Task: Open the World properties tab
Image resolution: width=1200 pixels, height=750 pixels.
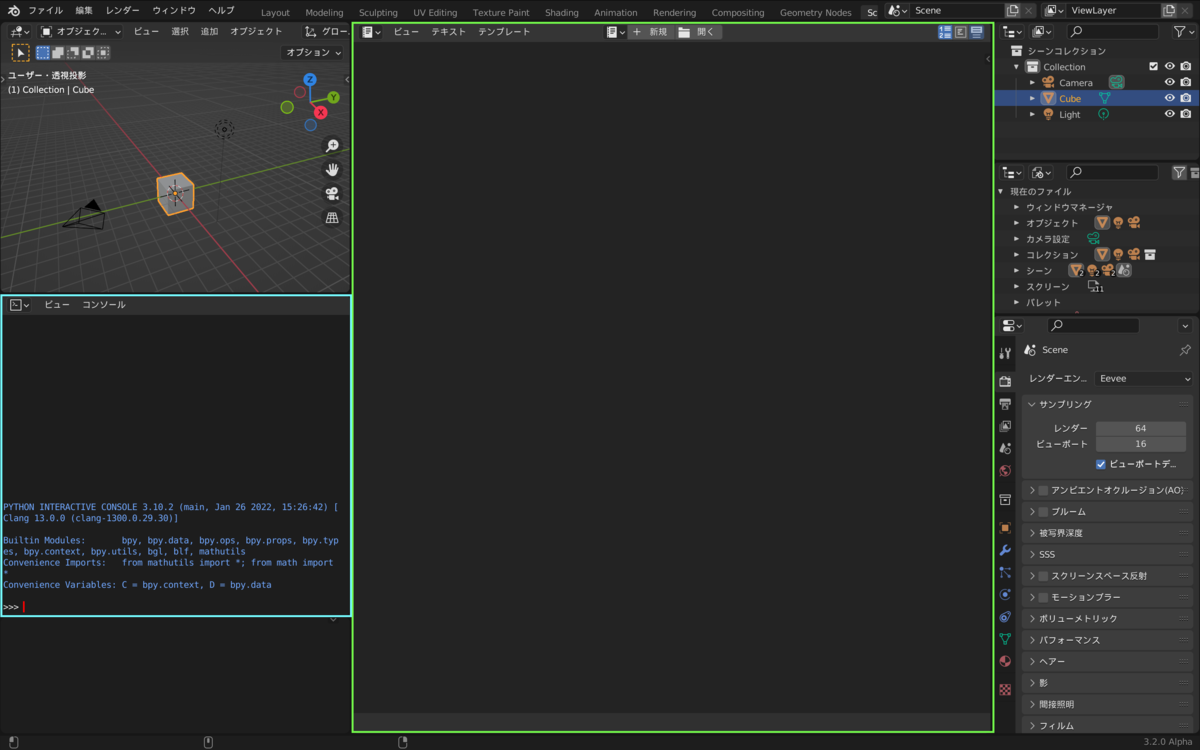Action: tap(1005, 470)
